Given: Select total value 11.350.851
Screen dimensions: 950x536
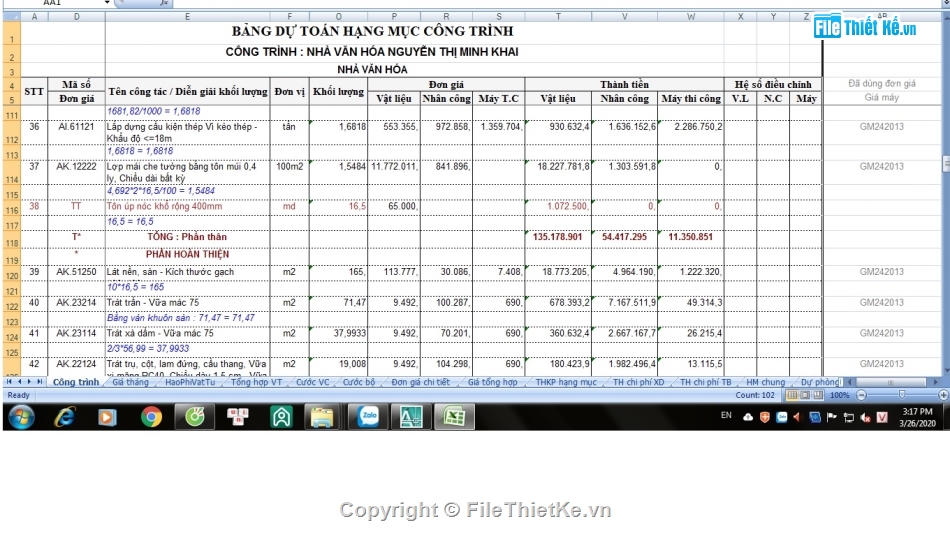Looking at the screenshot, I should [x=691, y=237].
